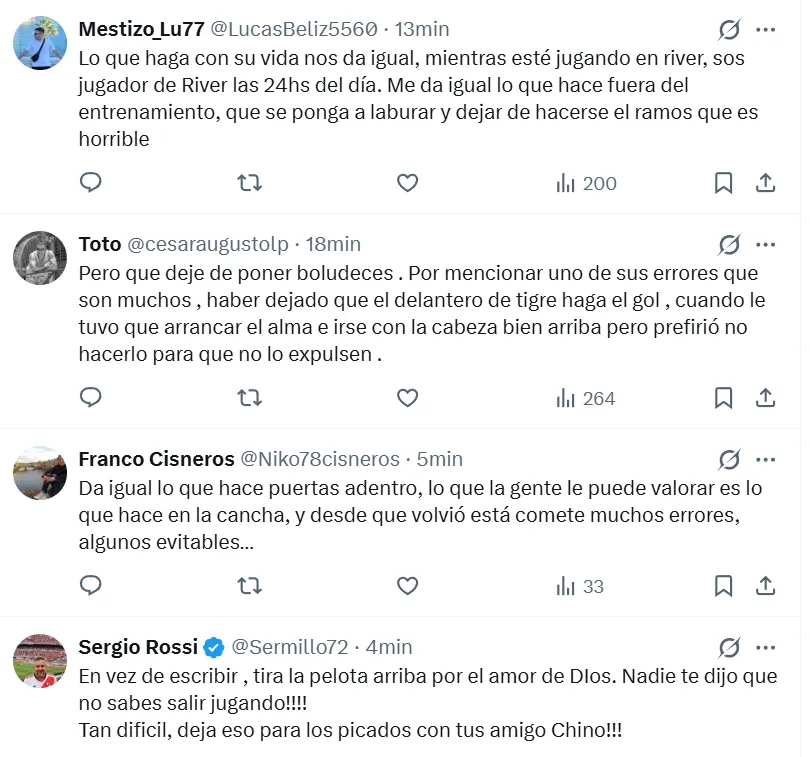The width and height of the screenshot is (810, 757).
Task: Open more options on Mestizo_Lu77's tweet
Action: point(765,30)
